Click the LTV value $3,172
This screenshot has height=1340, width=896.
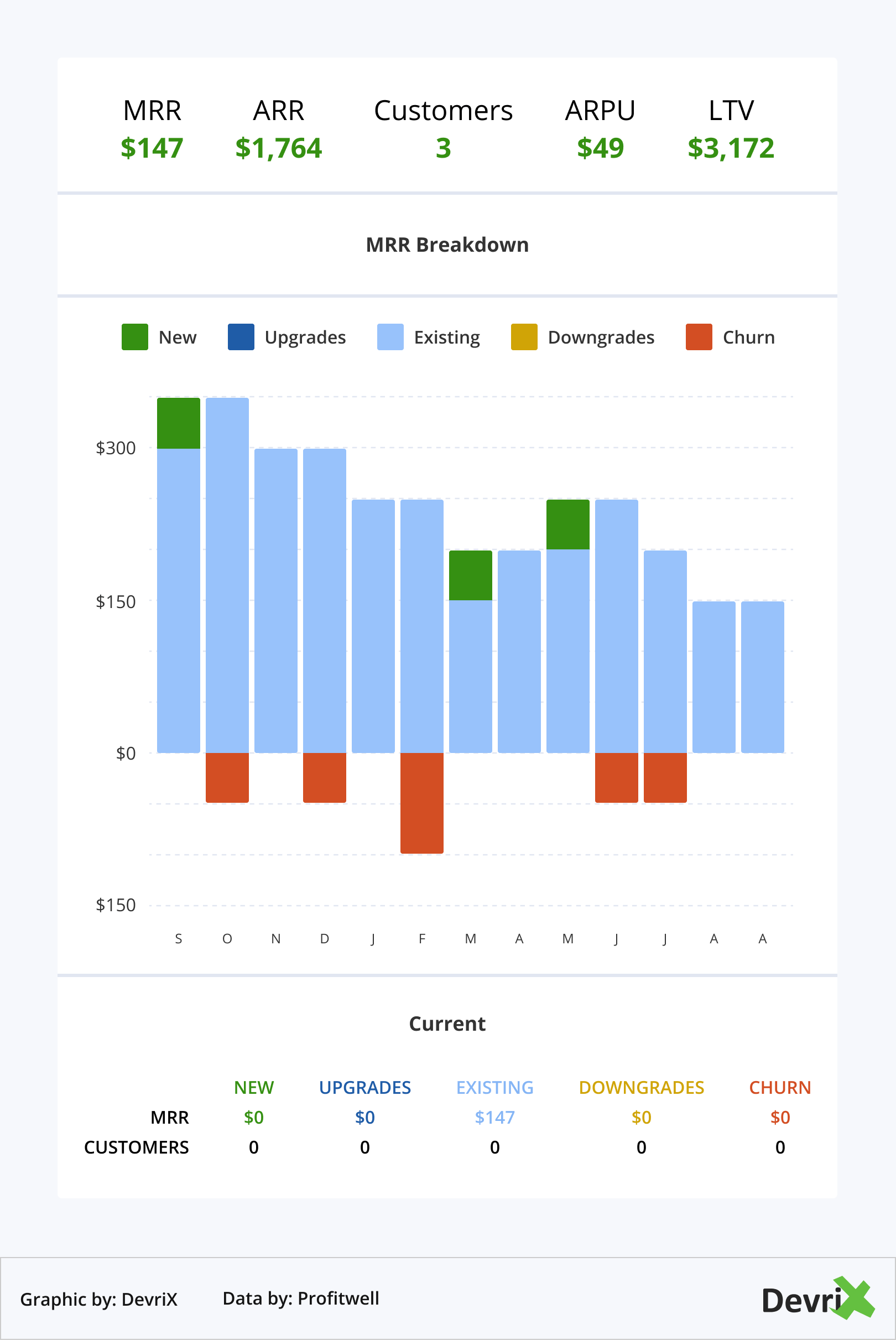pyautogui.click(x=731, y=149)
